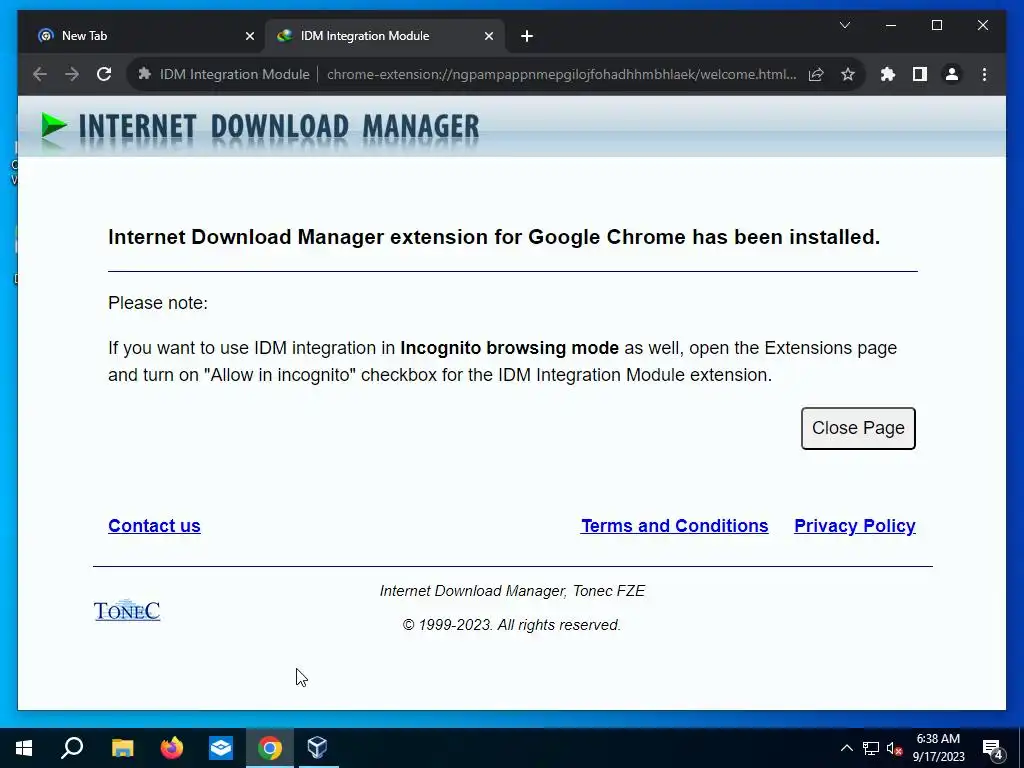
Task: Open Chrome three-dot menu
Action: (x=984, y=74)
